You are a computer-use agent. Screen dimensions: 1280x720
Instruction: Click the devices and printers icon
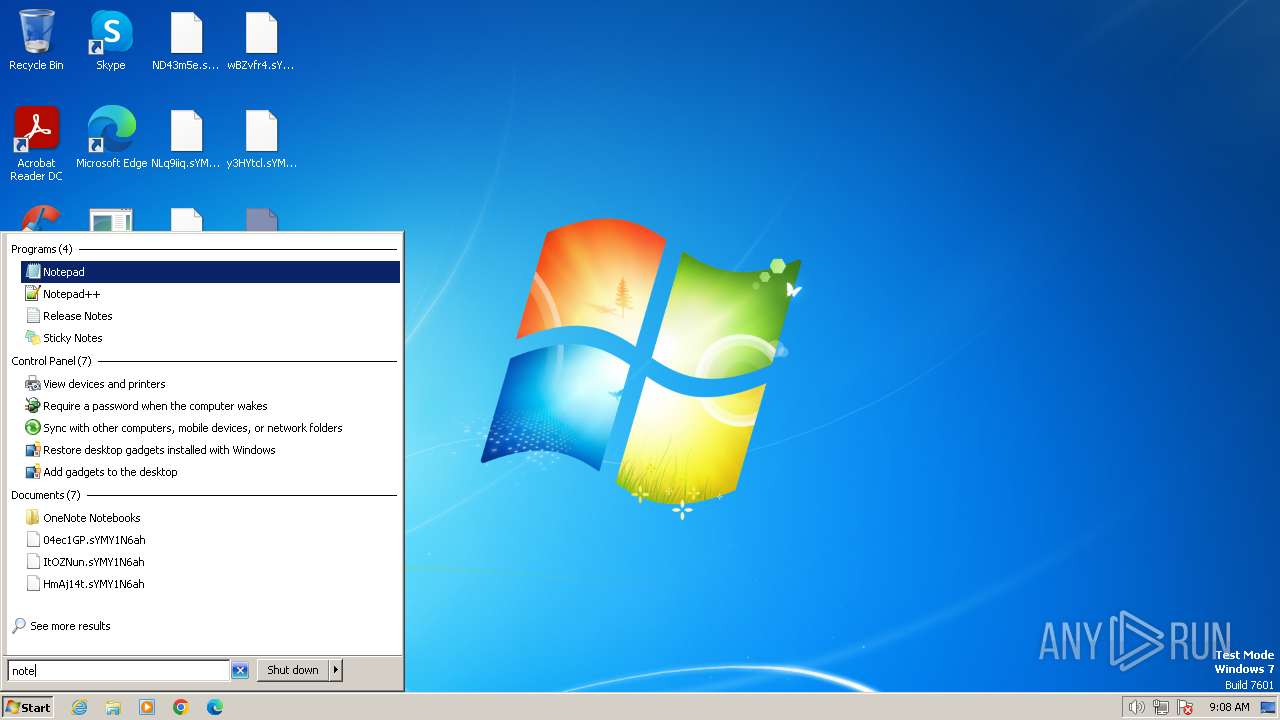click(x=33, y=384)
